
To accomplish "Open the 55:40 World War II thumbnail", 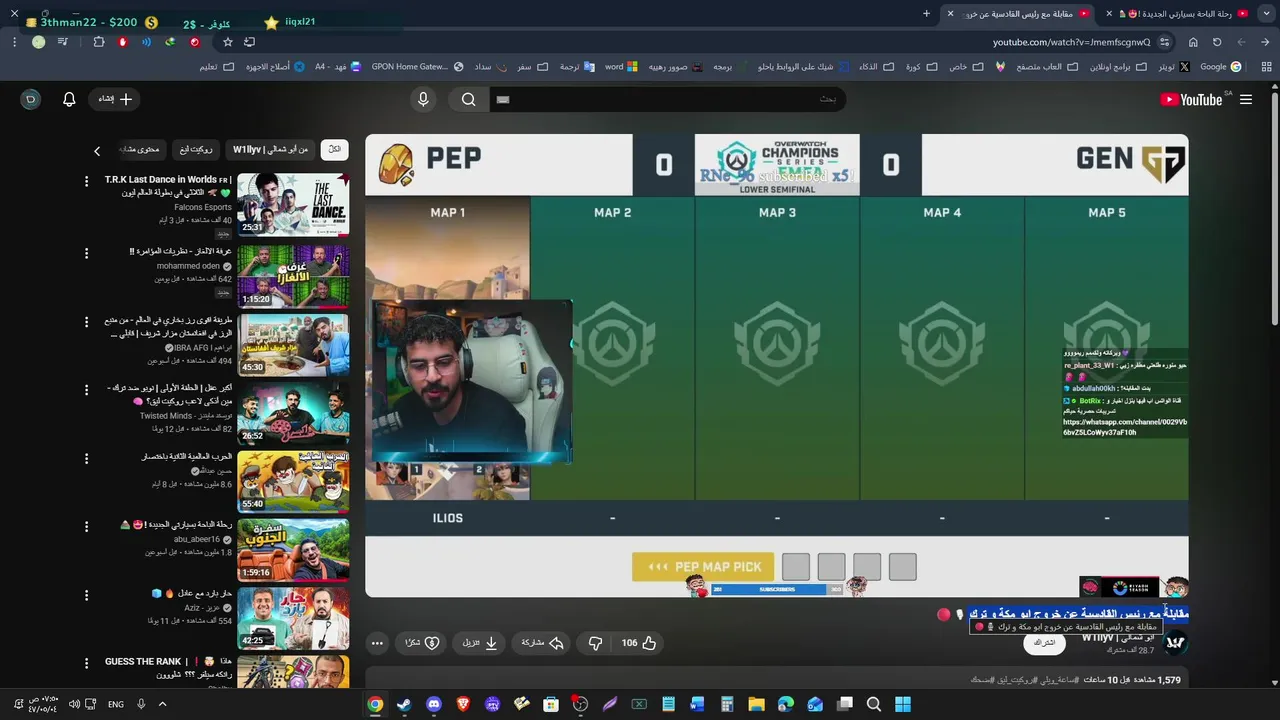I will [293, 481].
